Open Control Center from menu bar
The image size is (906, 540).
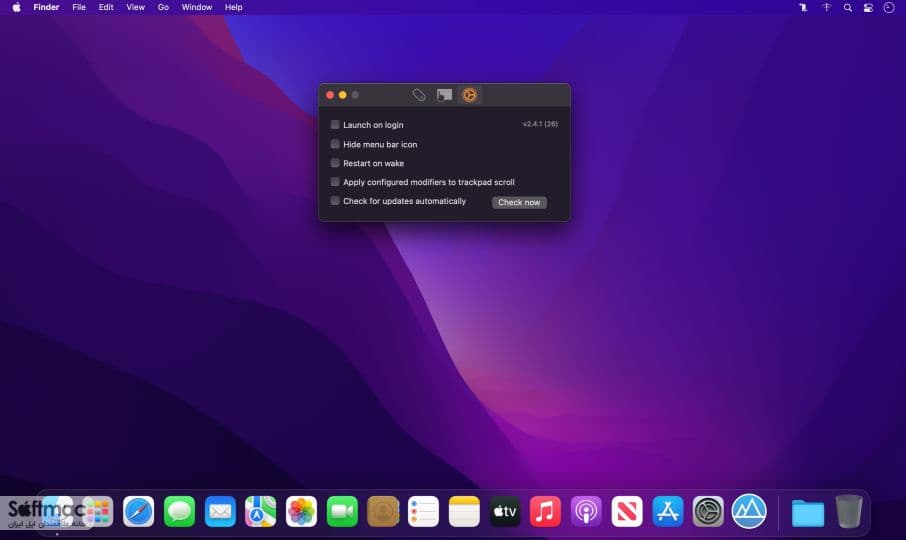868,8
